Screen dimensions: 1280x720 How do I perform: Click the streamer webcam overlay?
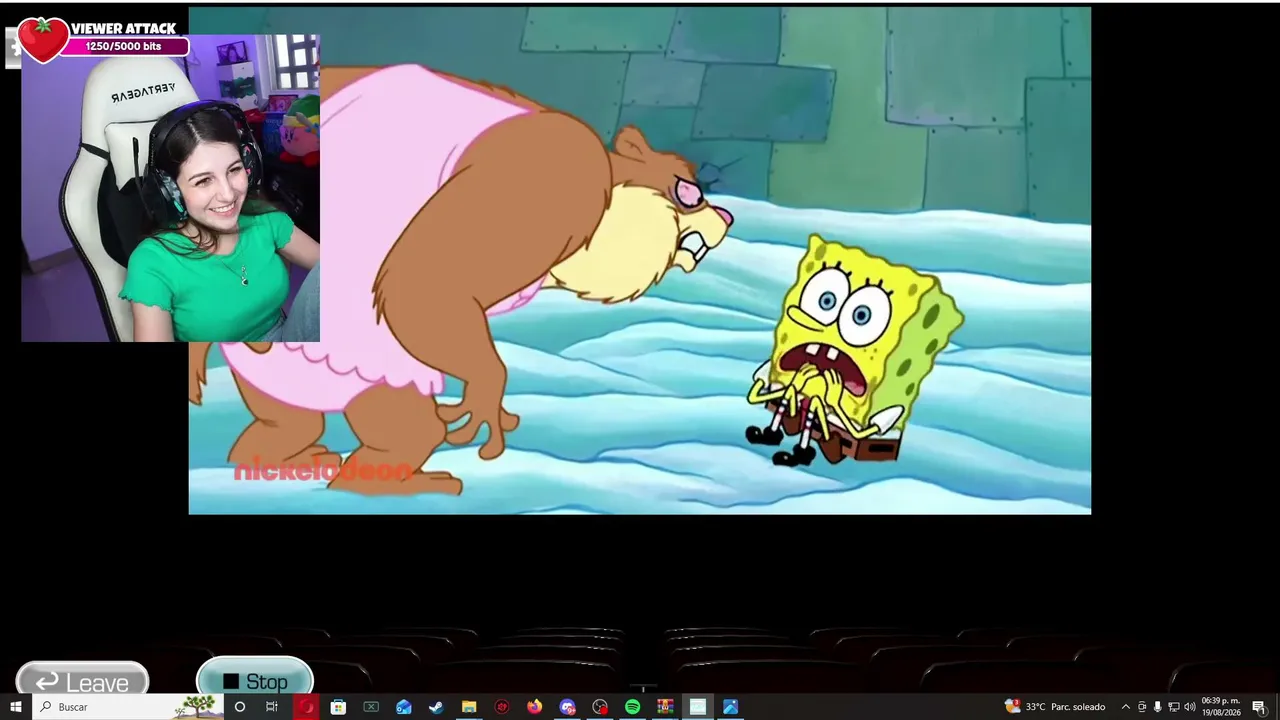170,189
